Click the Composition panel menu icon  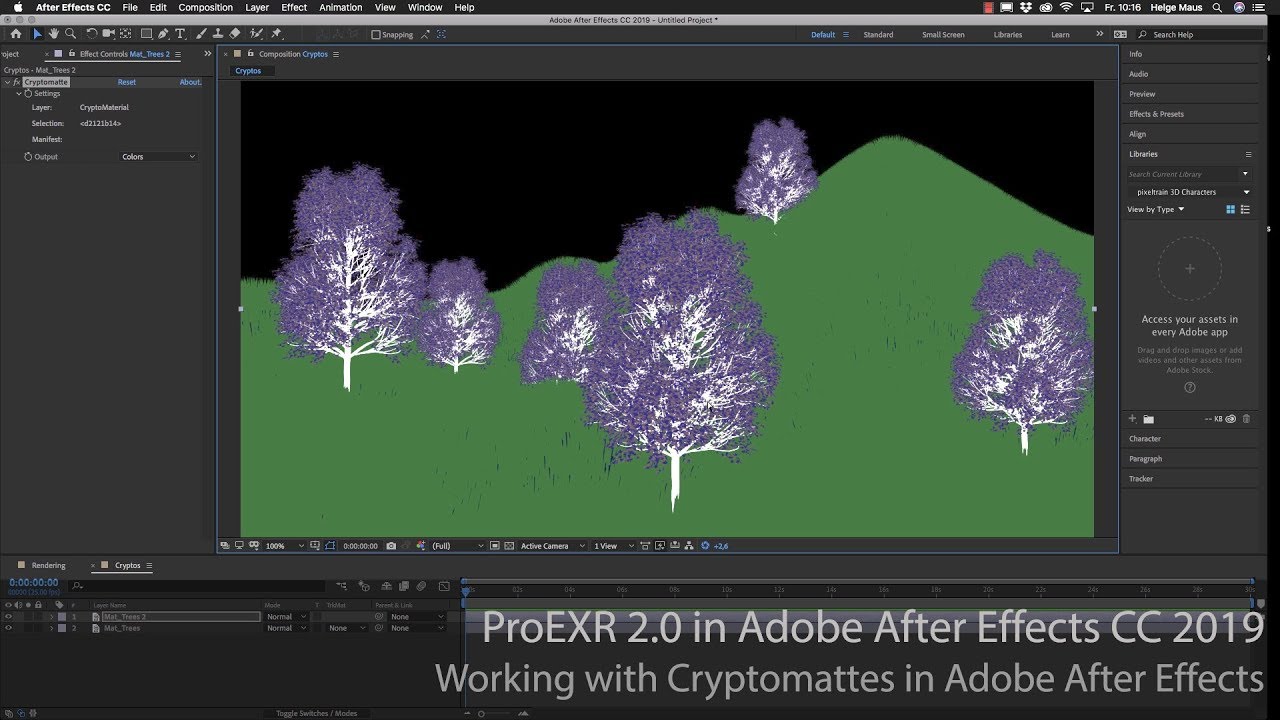(336, 54)
